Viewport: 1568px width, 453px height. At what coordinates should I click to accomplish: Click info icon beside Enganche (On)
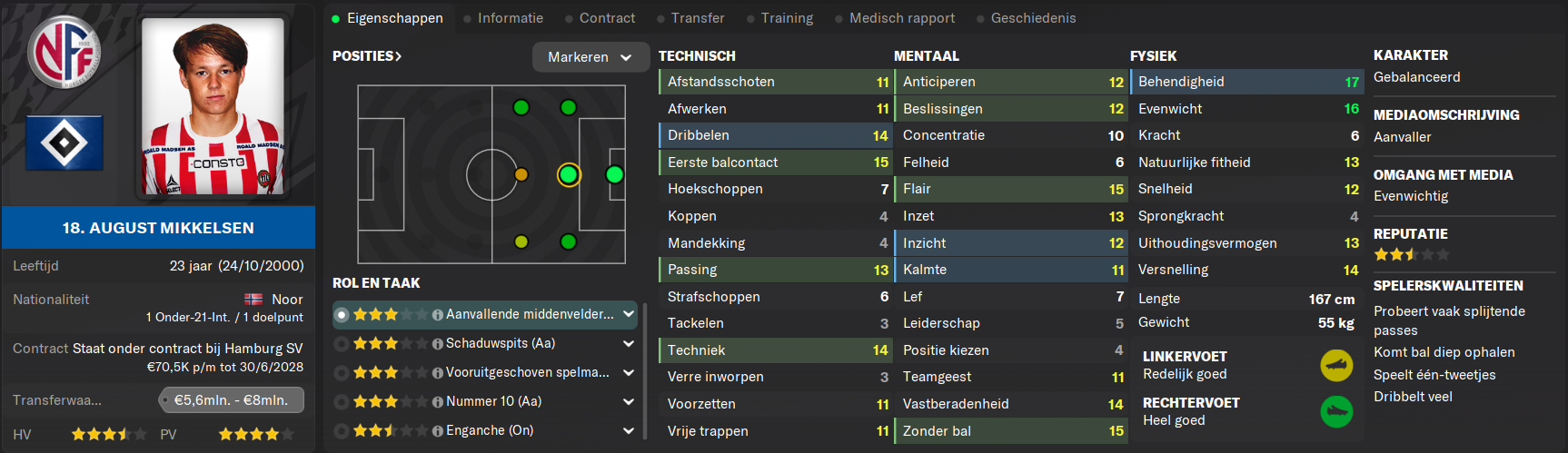(438, 431)
